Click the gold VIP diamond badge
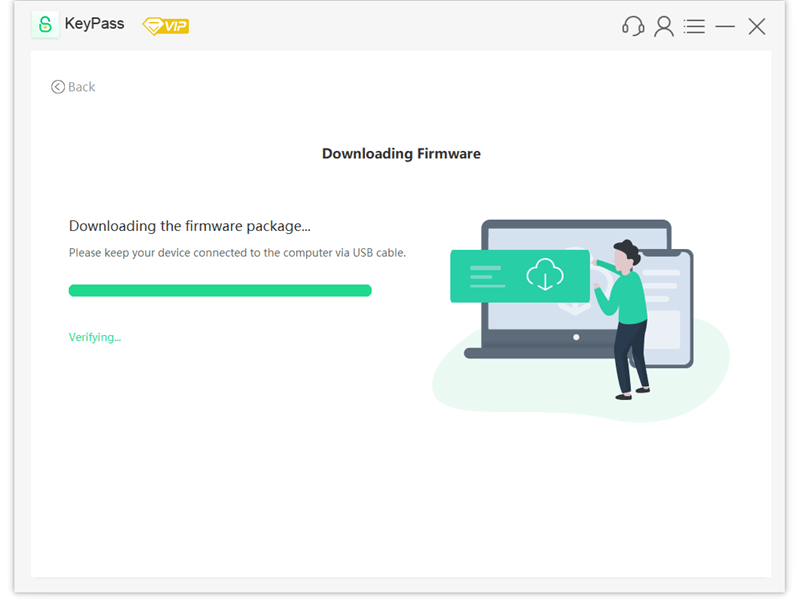Screen dimensions: 800x609 tap(165, 26)
